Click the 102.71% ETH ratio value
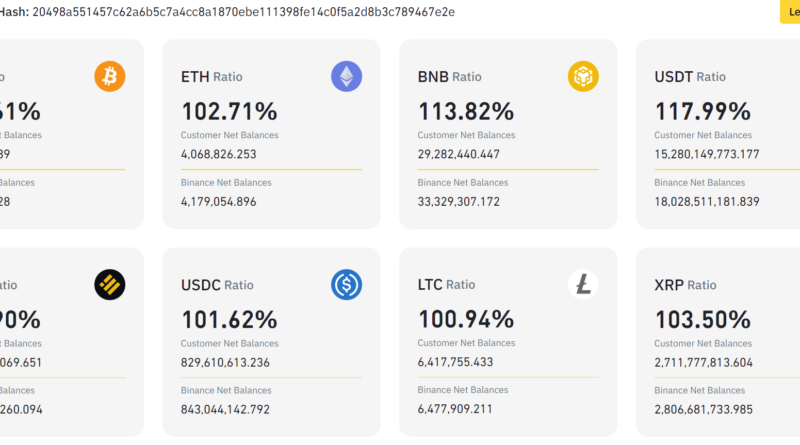The image size is (800, 445). (x=229, y=111)
